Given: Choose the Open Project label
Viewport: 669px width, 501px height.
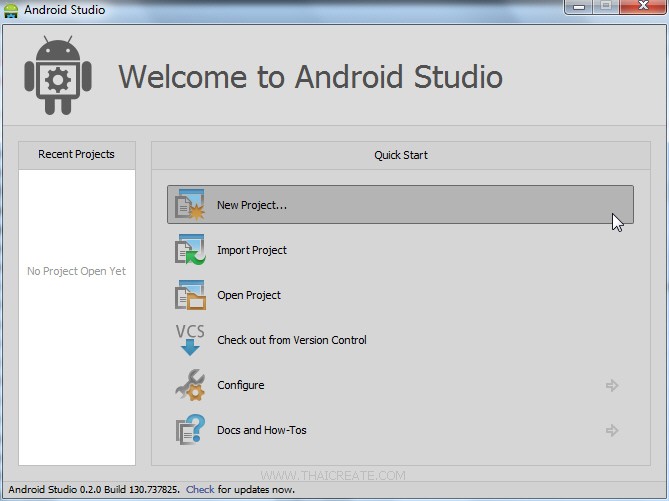Looking at the screenshot, I should (x=249, y=295).
